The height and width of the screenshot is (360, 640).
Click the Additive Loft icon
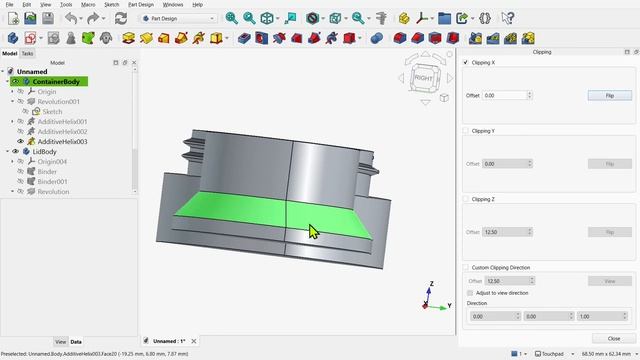(164, 38)
